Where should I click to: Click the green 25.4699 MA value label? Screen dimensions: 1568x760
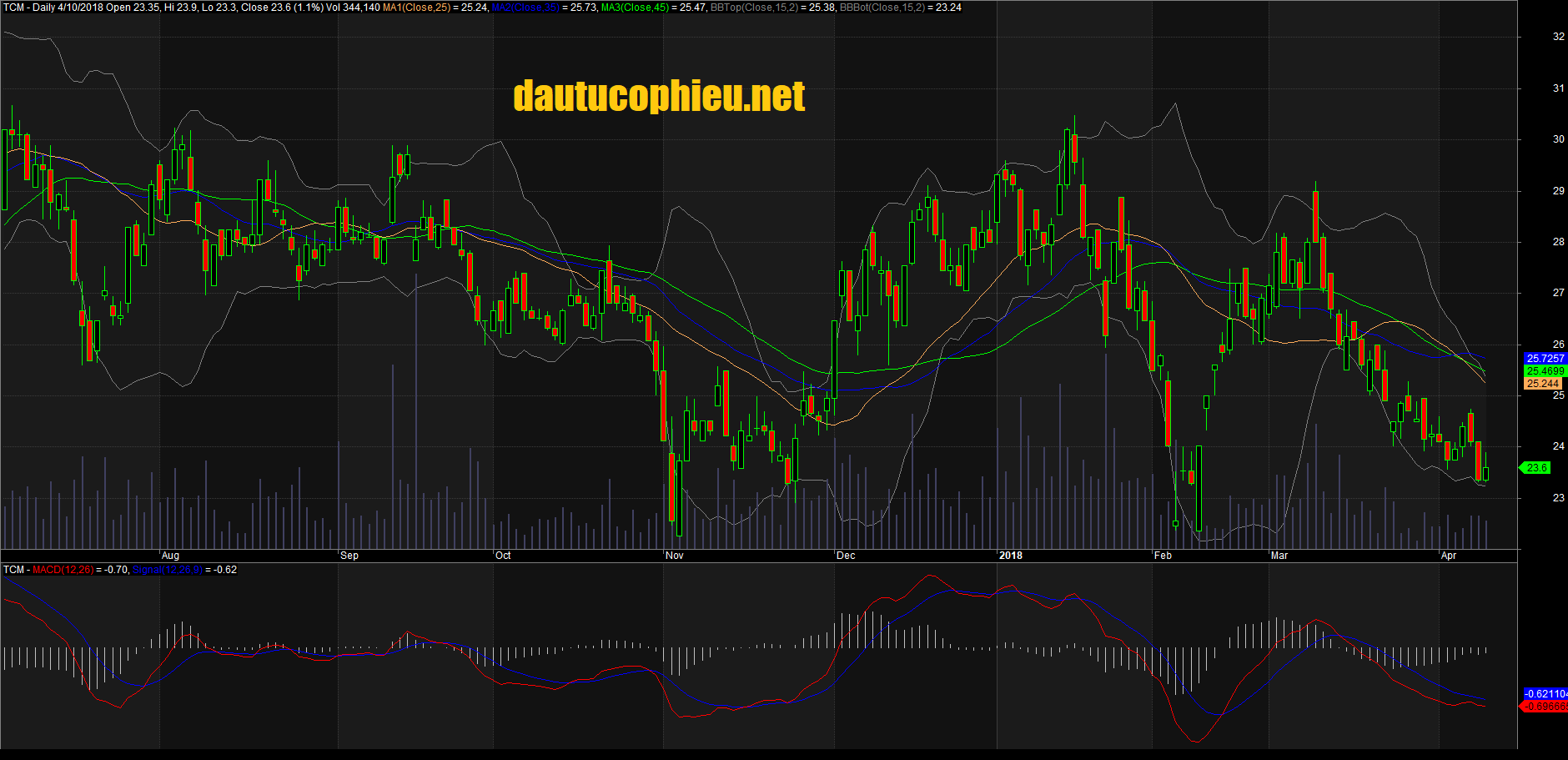[1545, 371]
